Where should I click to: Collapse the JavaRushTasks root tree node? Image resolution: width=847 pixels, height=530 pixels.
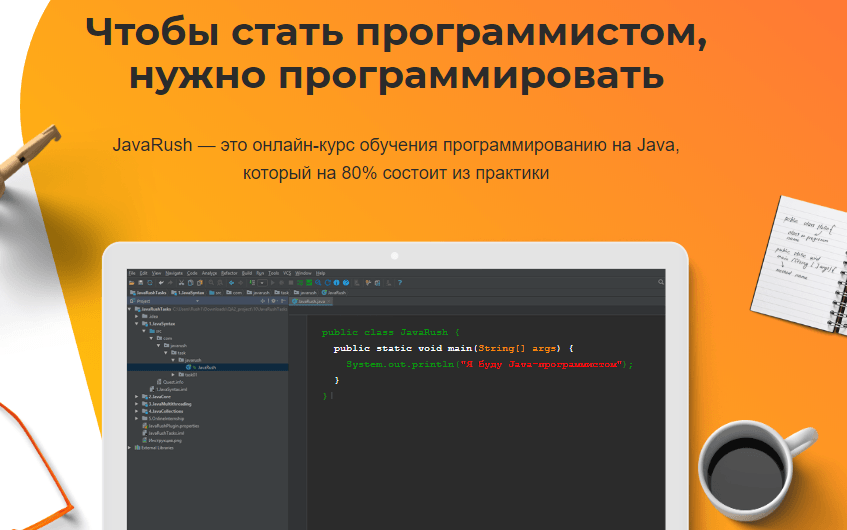[x=130, y=309]
